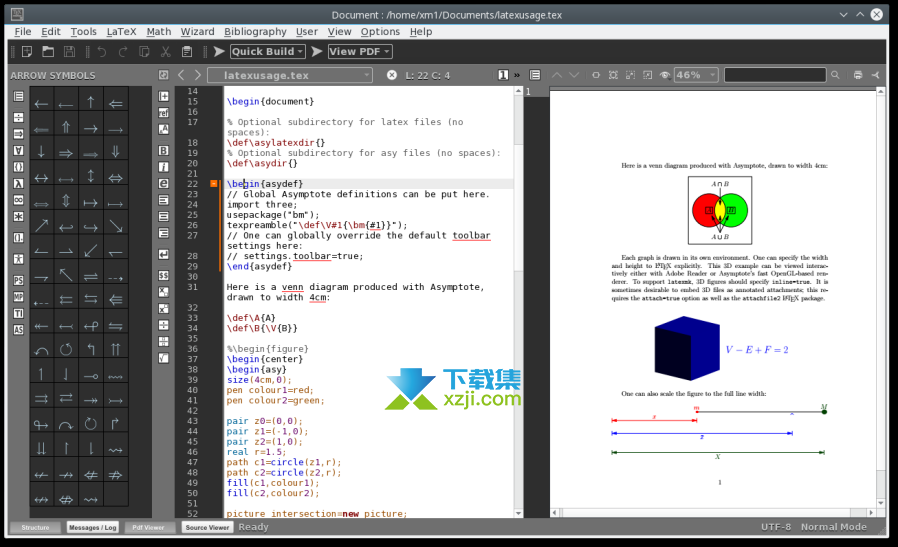The image size is (898, 547).
Task: Open the TikZ commands panel (TI icon)
Action: click(18, 313)
